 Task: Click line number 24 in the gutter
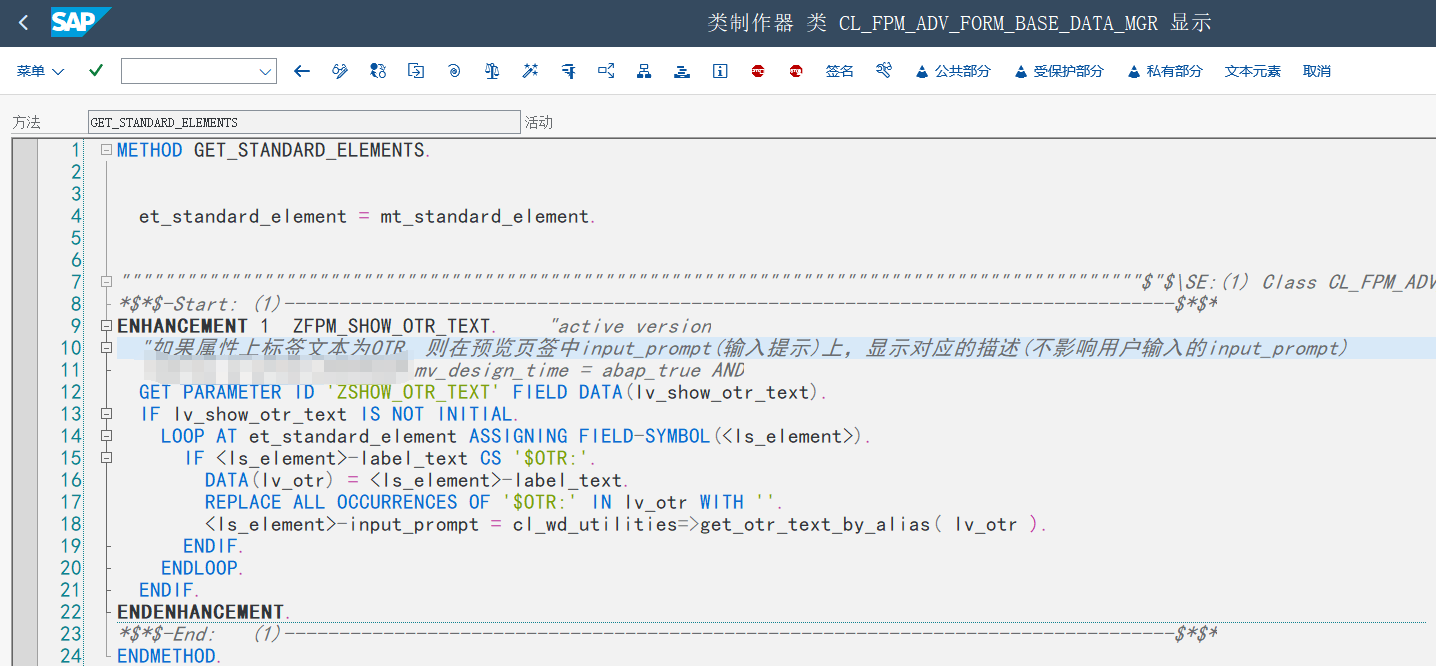[x=70, y=656]
